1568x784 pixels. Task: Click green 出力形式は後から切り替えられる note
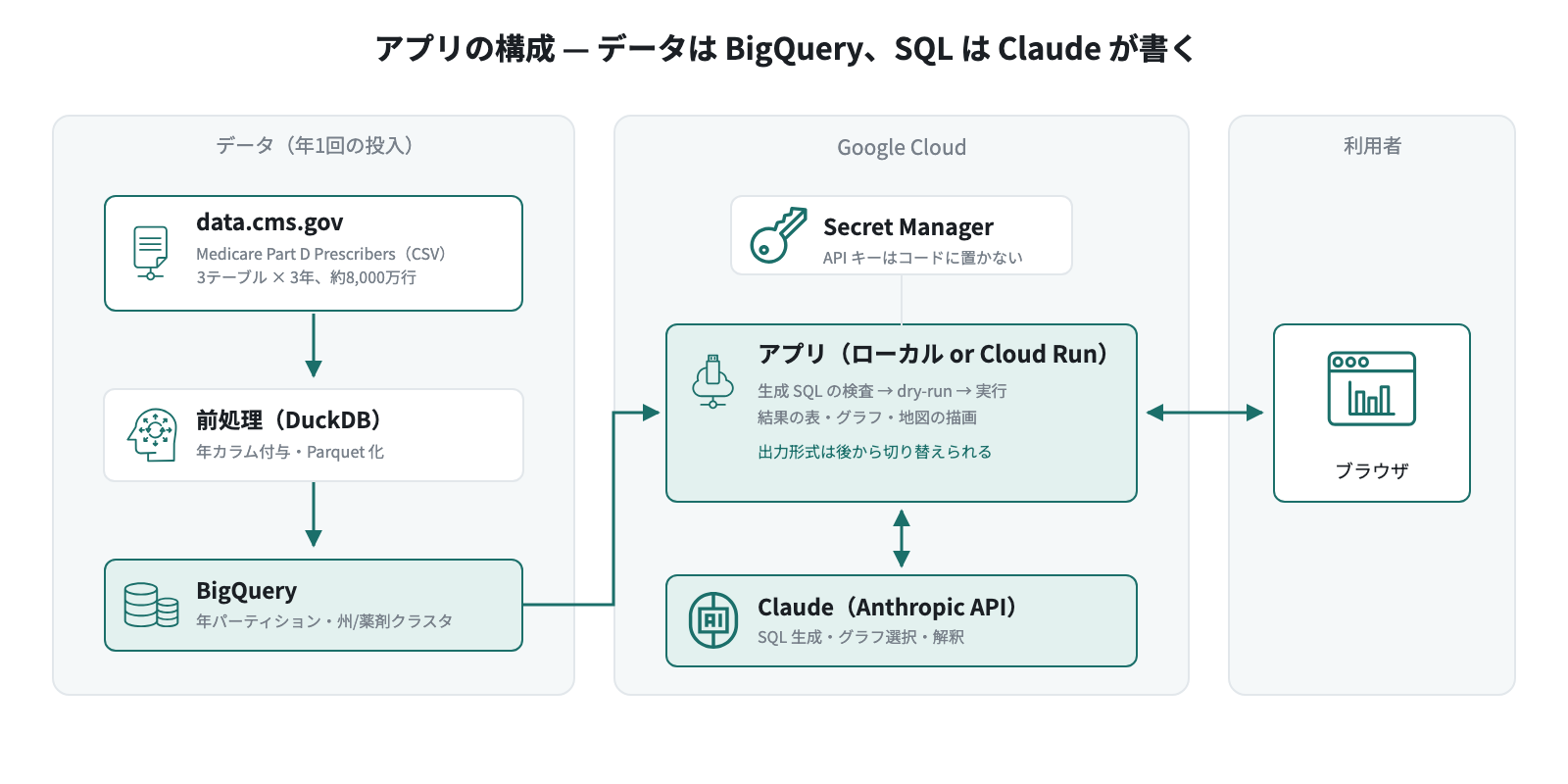874,452
